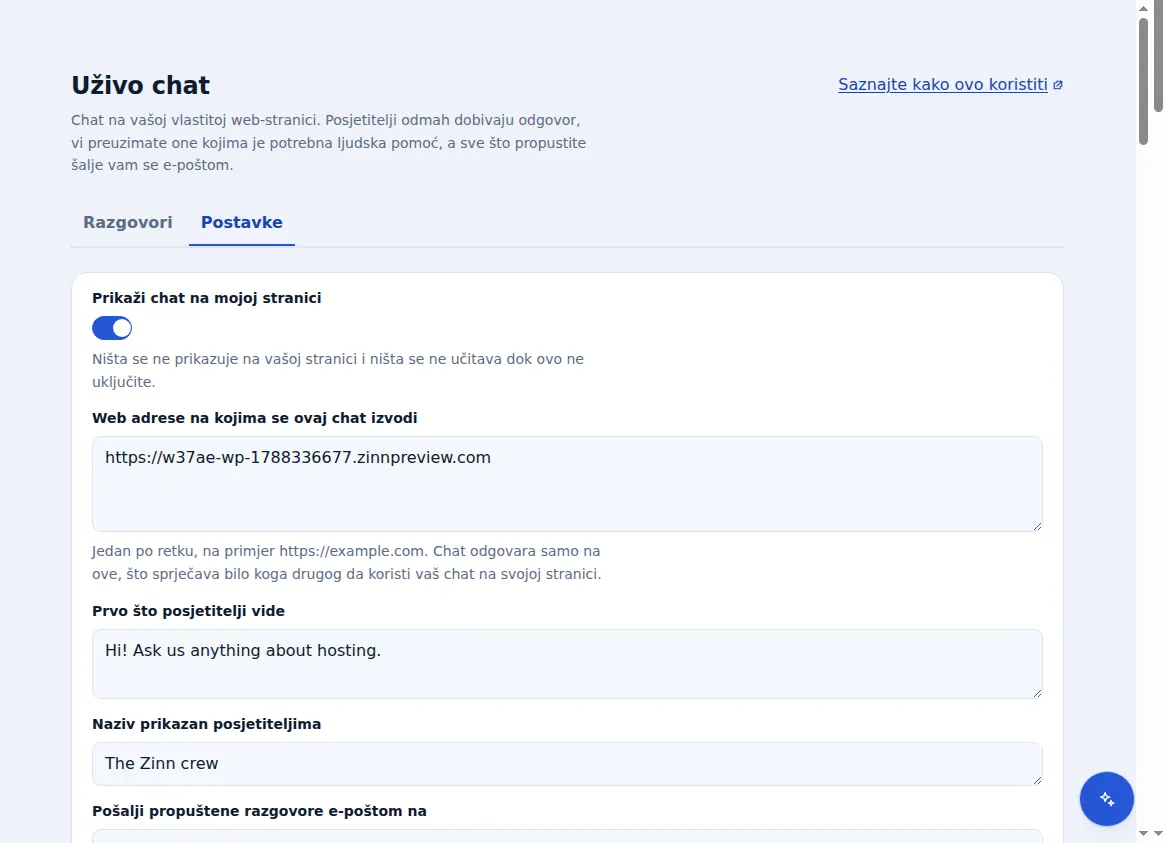Toggle off Prikaži chat na mojoj stranici
1166x843 pixels.
(x=112, y=328)
